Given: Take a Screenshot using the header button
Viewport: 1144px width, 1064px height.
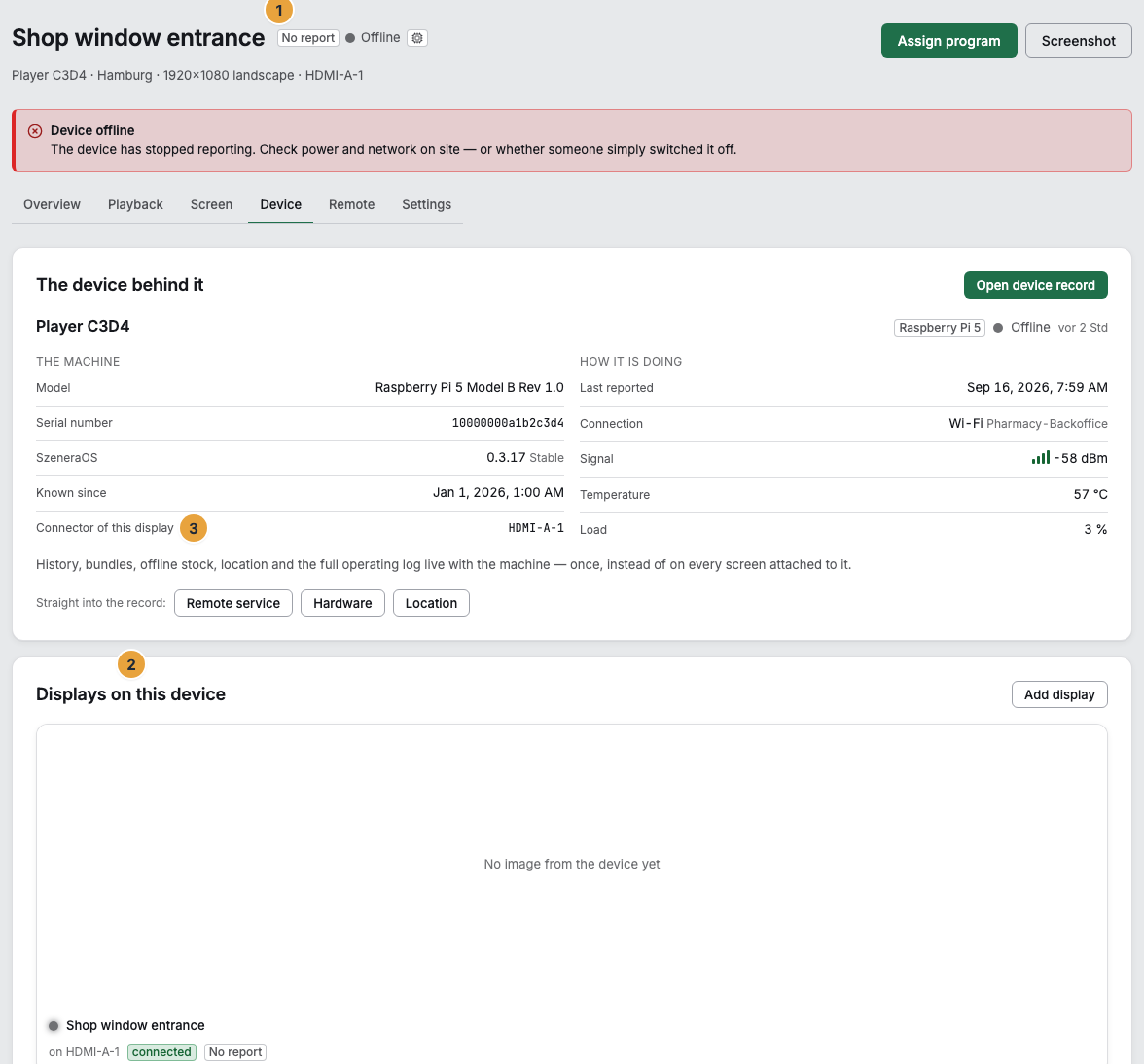Looking at the screenshot, I should pos(1078,41).
